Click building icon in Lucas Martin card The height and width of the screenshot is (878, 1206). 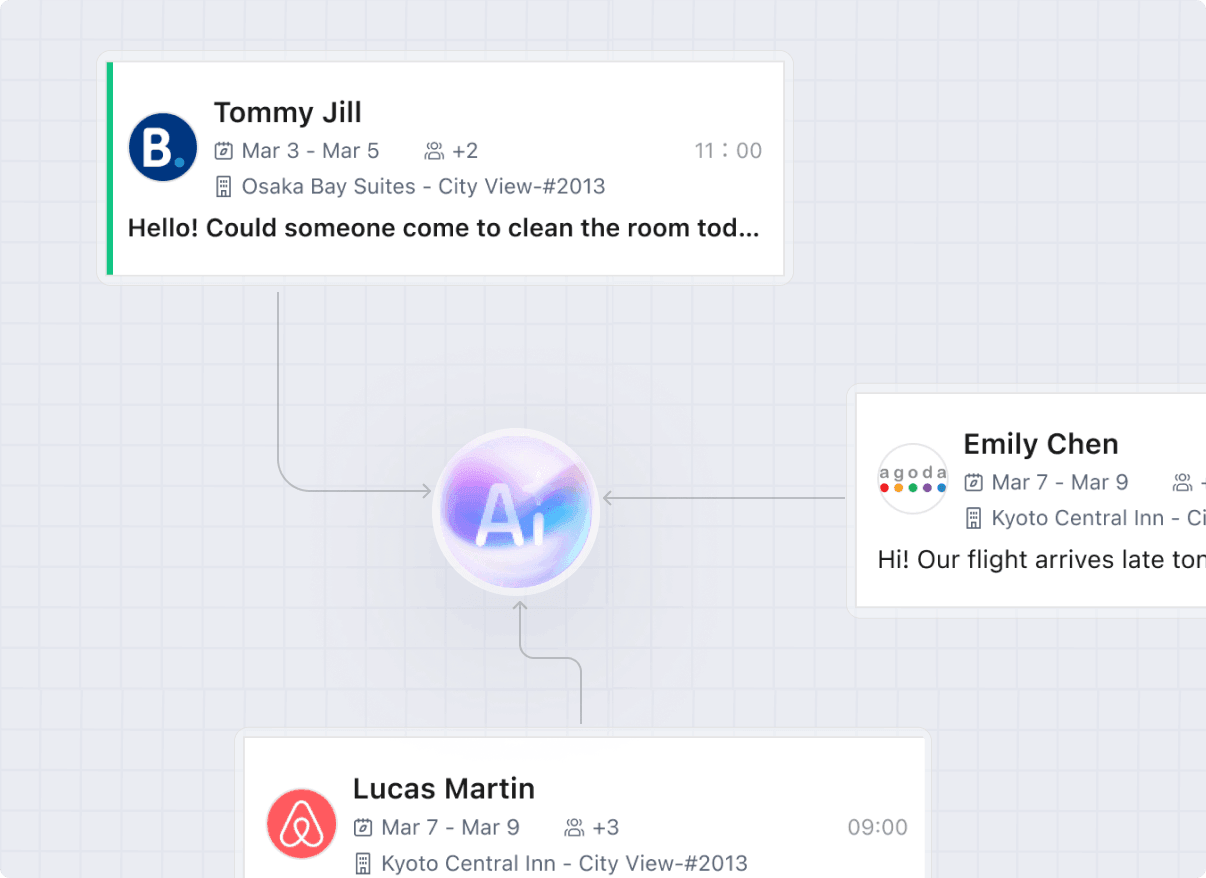coord(363,863)
